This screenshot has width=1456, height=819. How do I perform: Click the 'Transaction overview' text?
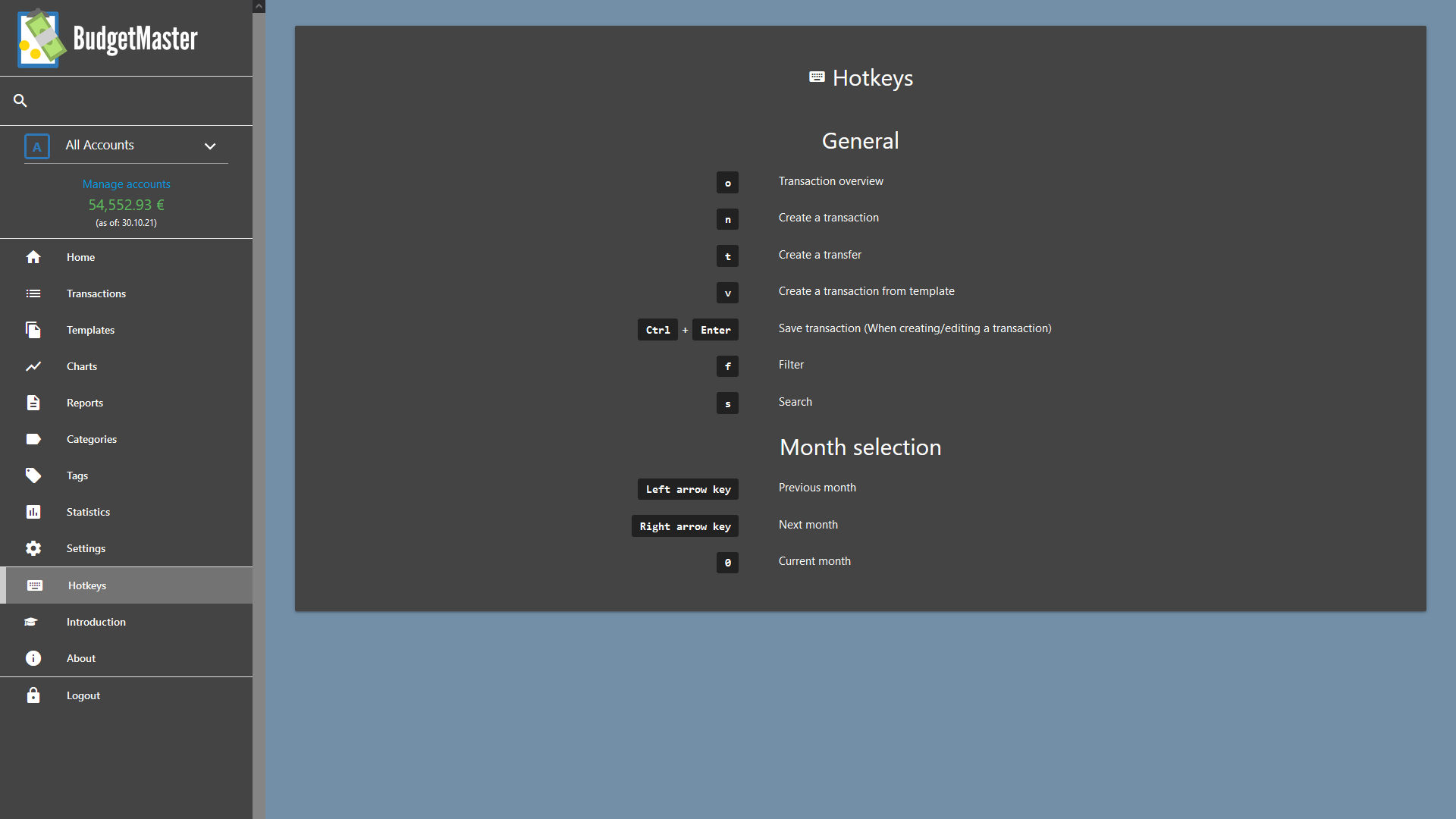(x=830, y=181)
